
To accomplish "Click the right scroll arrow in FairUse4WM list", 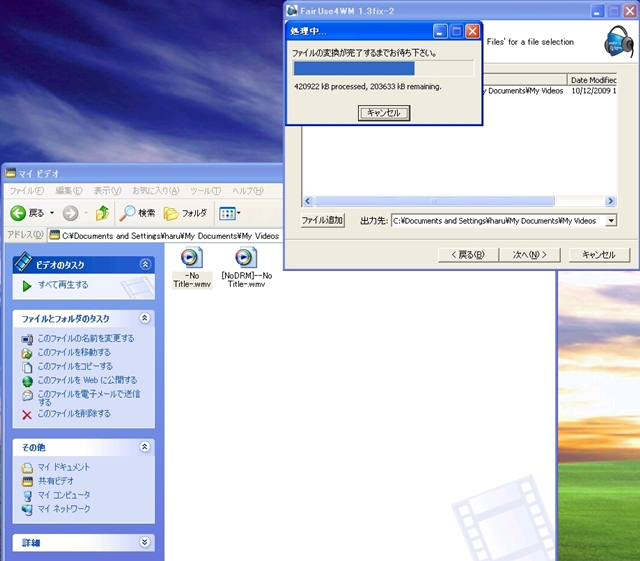I will tap(611, 200).
